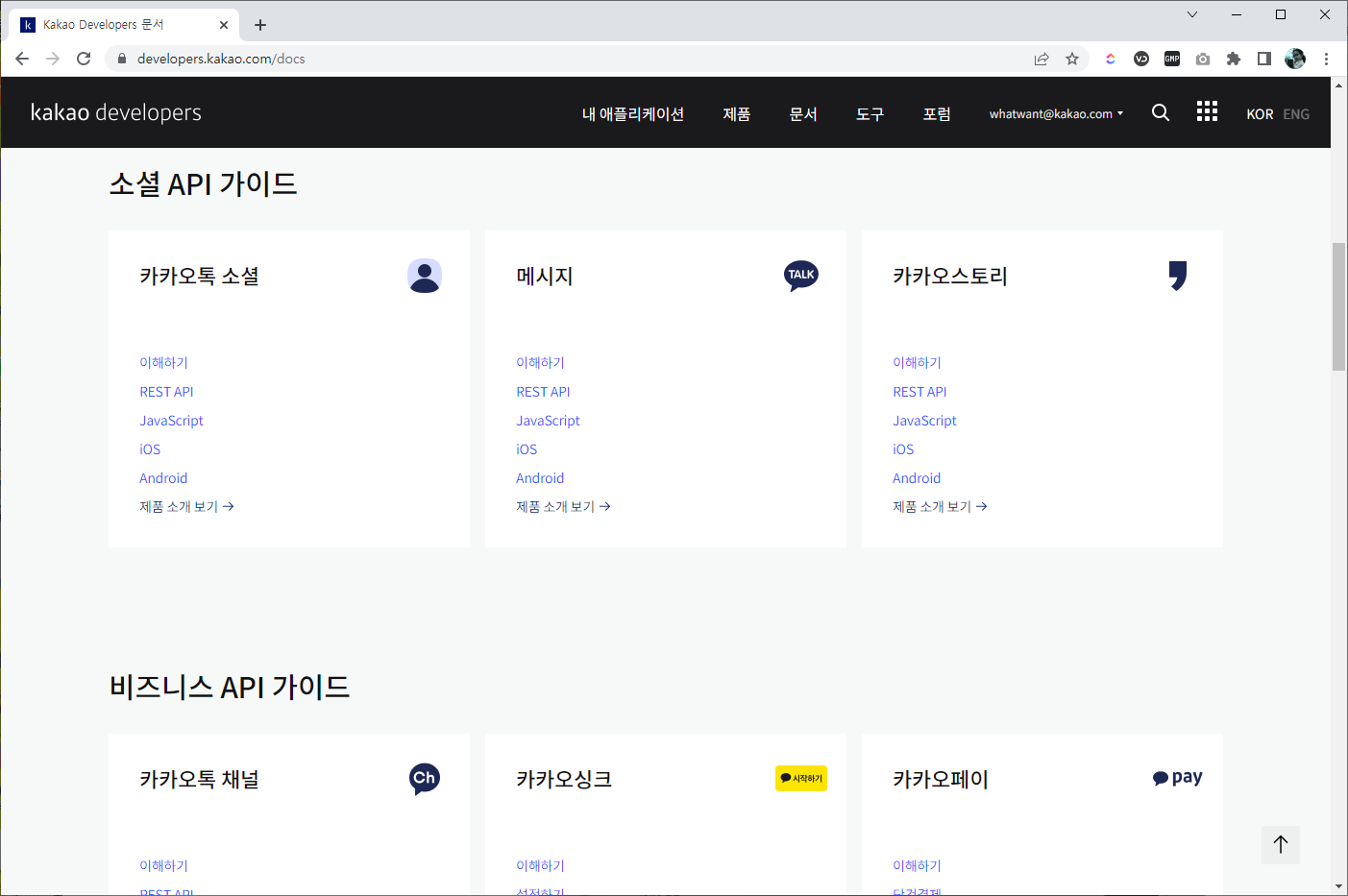Go back with the browser back arrow
Screen dimensions: 1348x896
coord(22,59)
